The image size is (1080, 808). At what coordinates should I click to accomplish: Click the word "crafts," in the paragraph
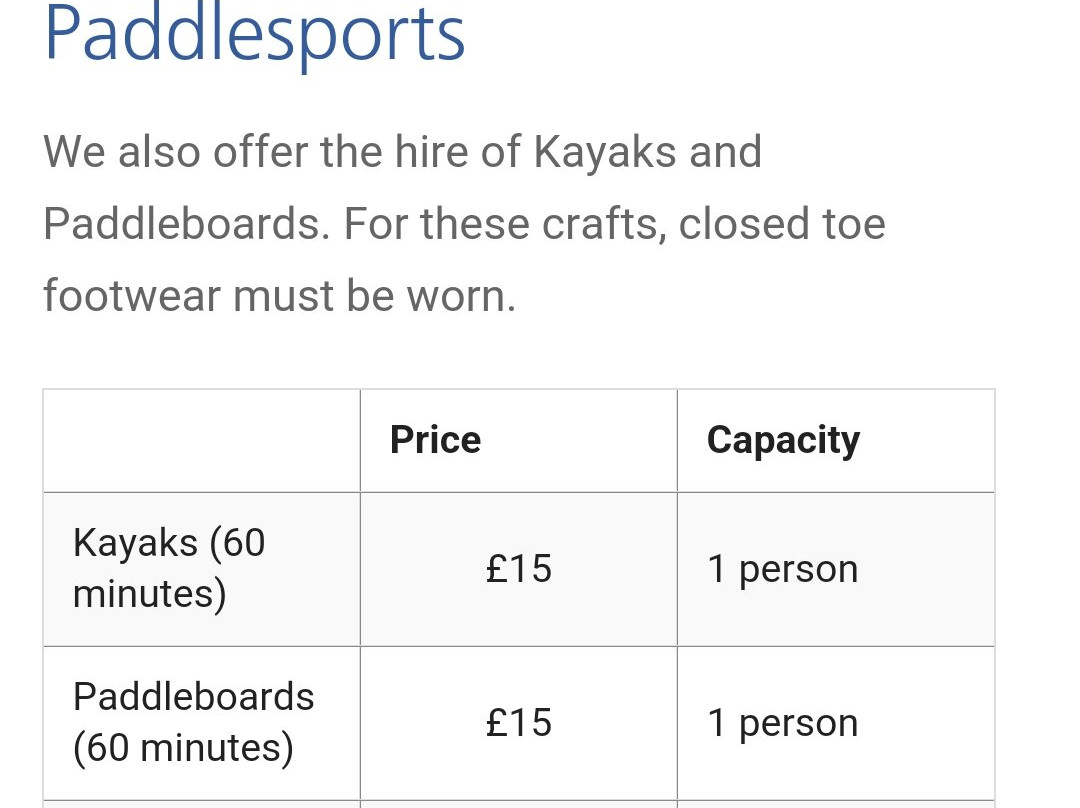coord(604,224)
